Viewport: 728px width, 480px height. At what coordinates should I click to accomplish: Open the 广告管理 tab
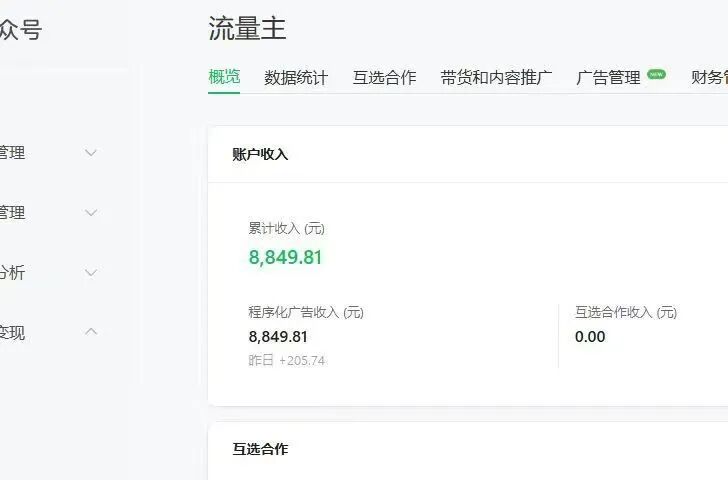pyautogui.click(x=608, y=77)
